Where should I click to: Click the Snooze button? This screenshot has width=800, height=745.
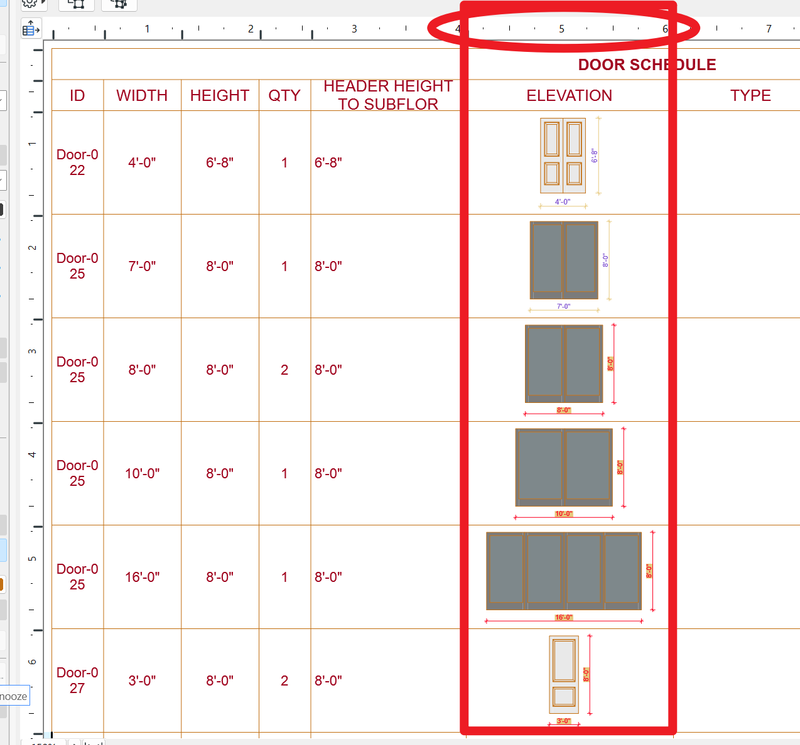14,696
